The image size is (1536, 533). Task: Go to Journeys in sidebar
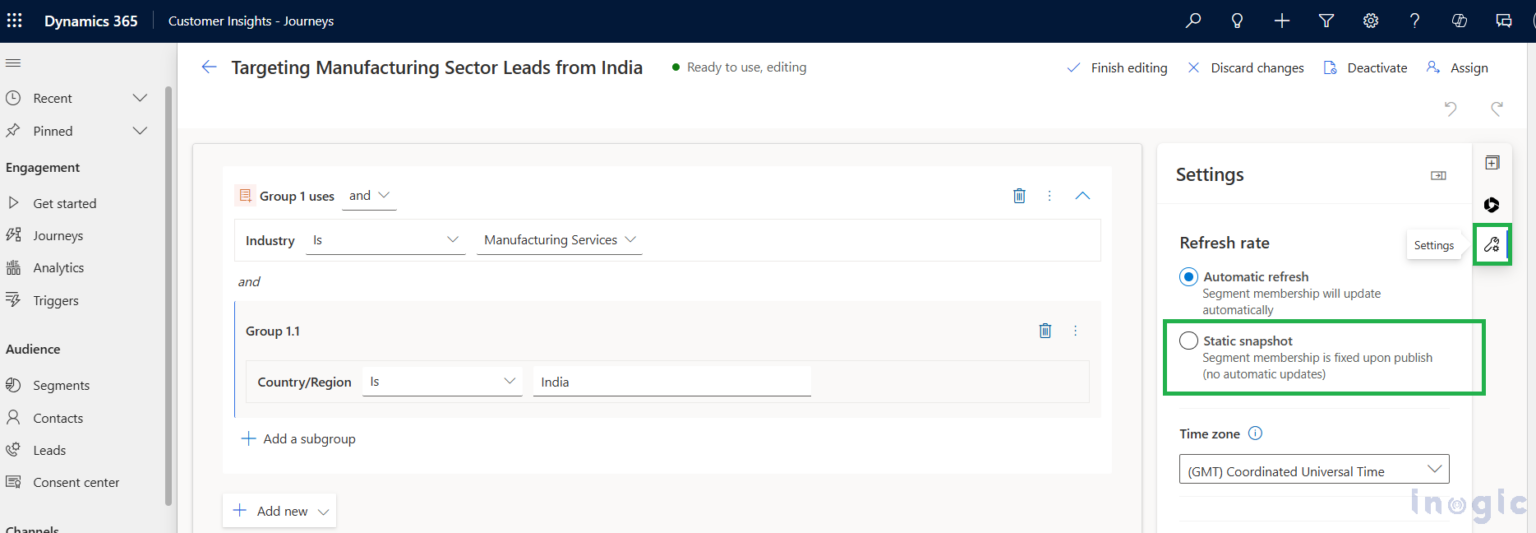57,236
